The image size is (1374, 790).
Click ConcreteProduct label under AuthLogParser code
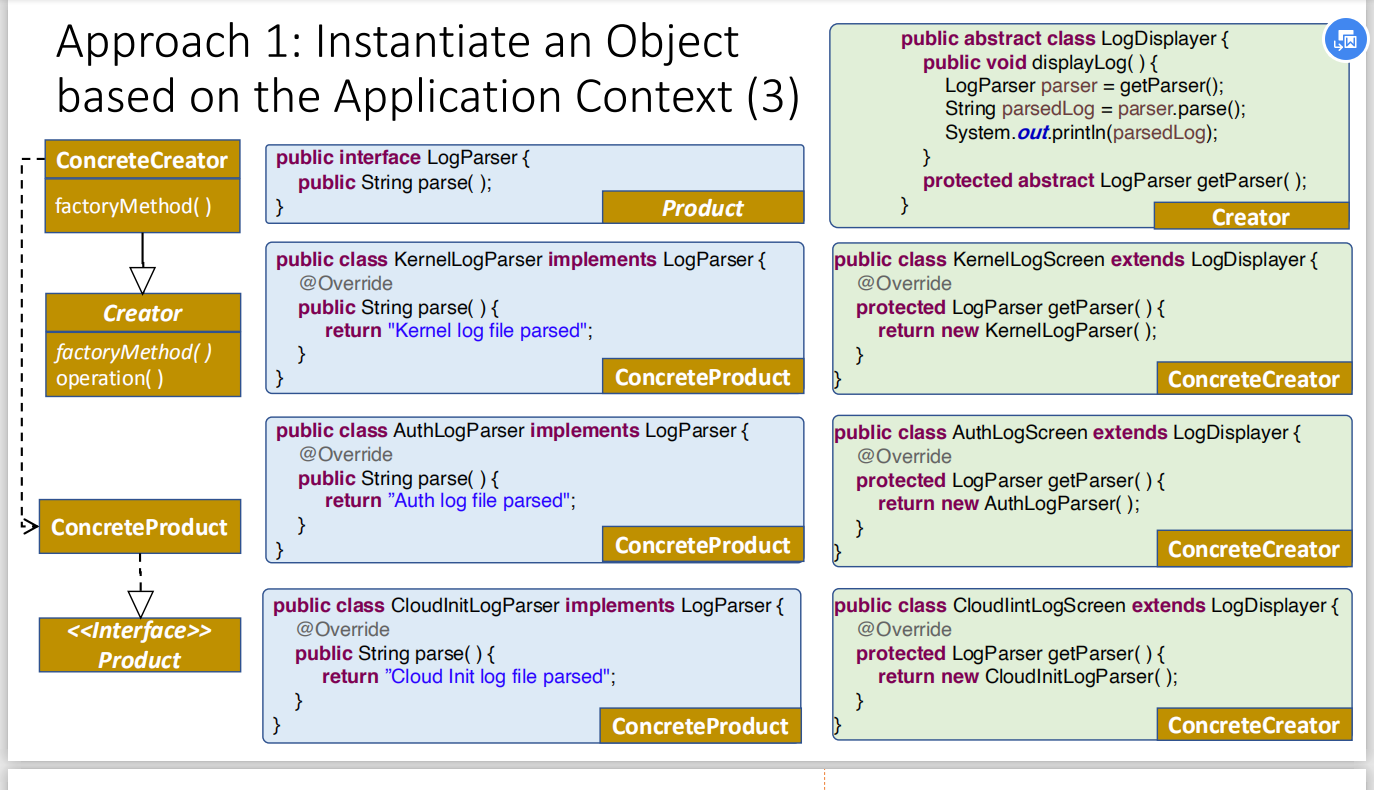pyautogui.click(x=703, y=545)
